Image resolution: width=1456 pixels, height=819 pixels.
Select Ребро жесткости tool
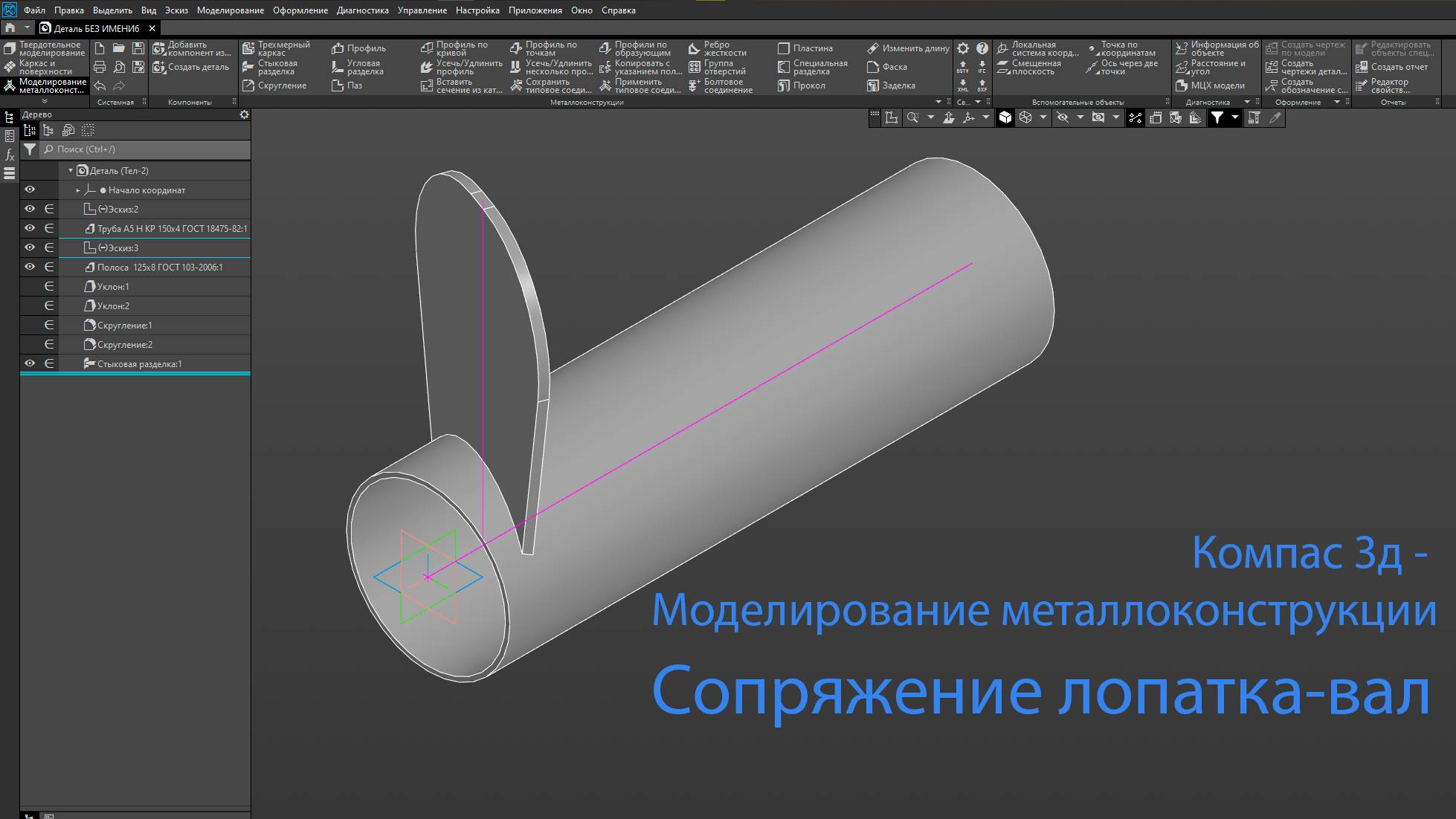[718, 48]
